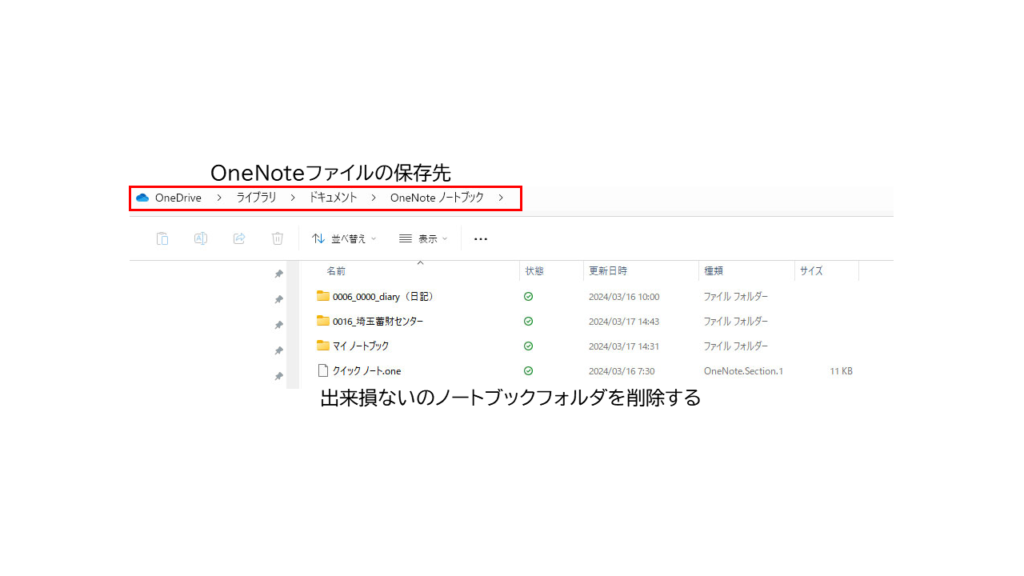
Task: Click folder icon of 0016_埼玉蓄財センター row
Action: point(323,321)
